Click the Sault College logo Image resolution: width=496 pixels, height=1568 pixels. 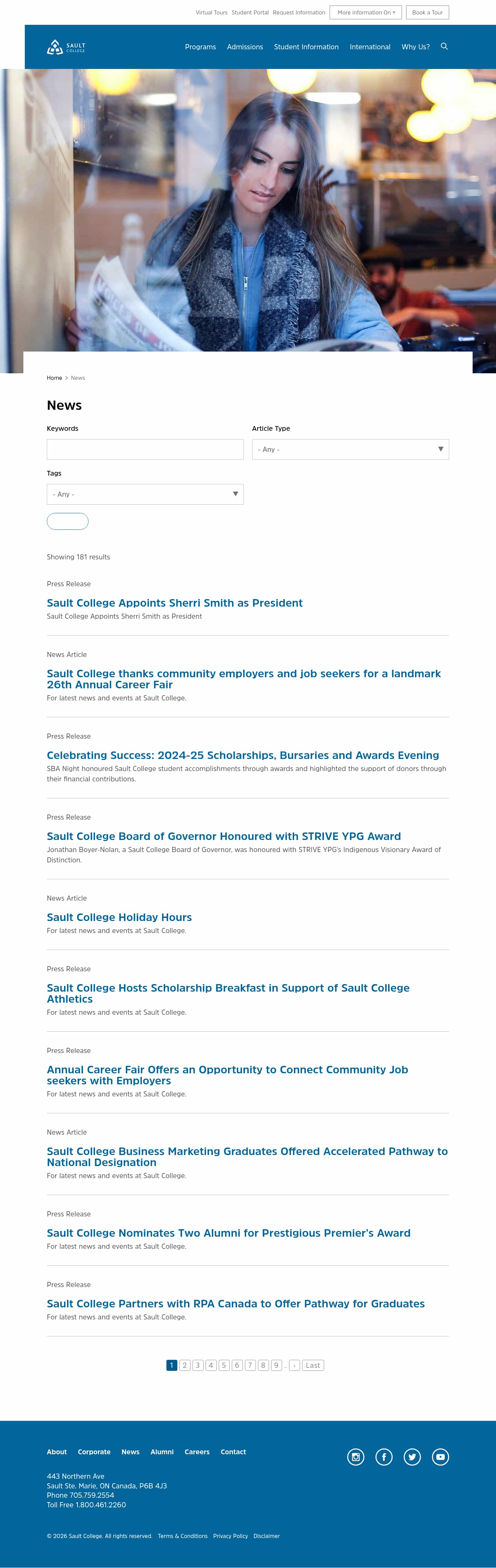click(66, 47)
